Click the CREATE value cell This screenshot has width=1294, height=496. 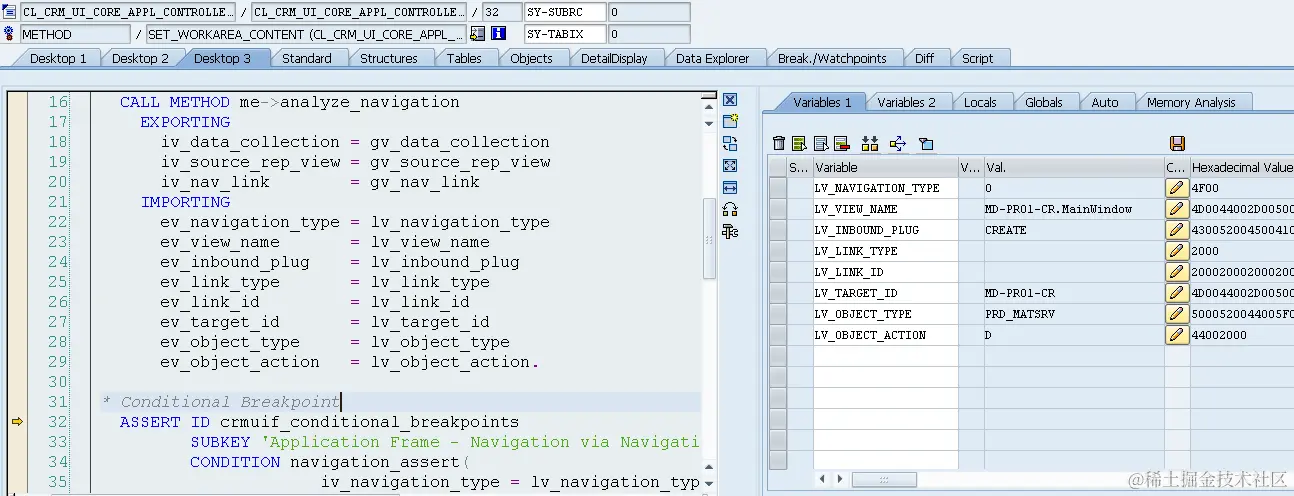(x=1073, y=230)
